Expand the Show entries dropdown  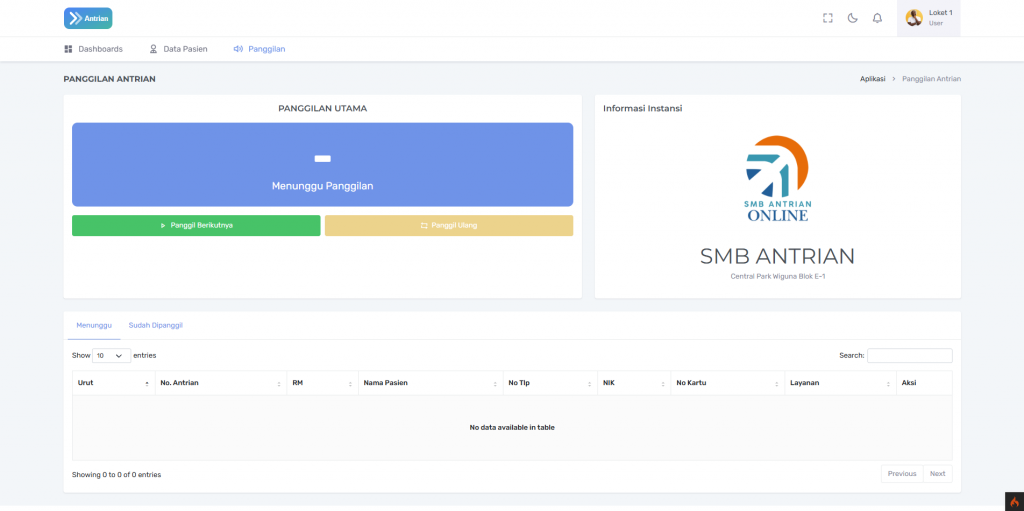click(111, 355)
